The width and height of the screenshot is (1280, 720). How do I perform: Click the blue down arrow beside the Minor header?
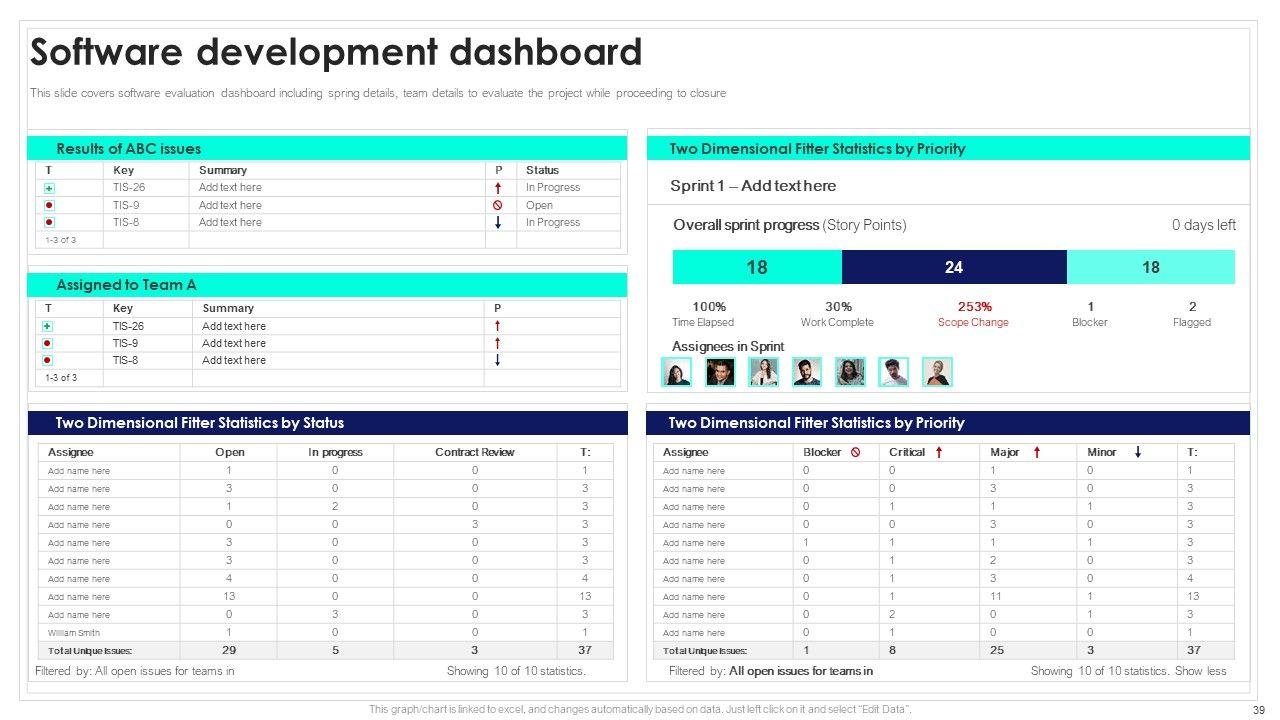(x=1137, y=452)
